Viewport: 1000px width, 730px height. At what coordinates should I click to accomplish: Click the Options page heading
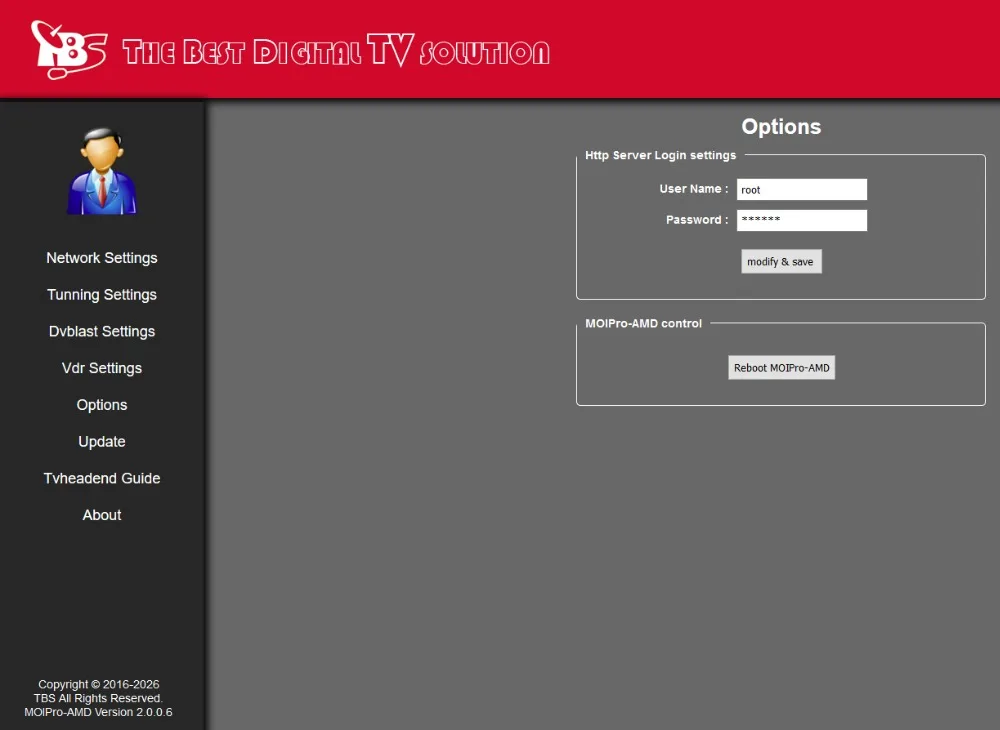pyautogui.click(x=781, y=126)
